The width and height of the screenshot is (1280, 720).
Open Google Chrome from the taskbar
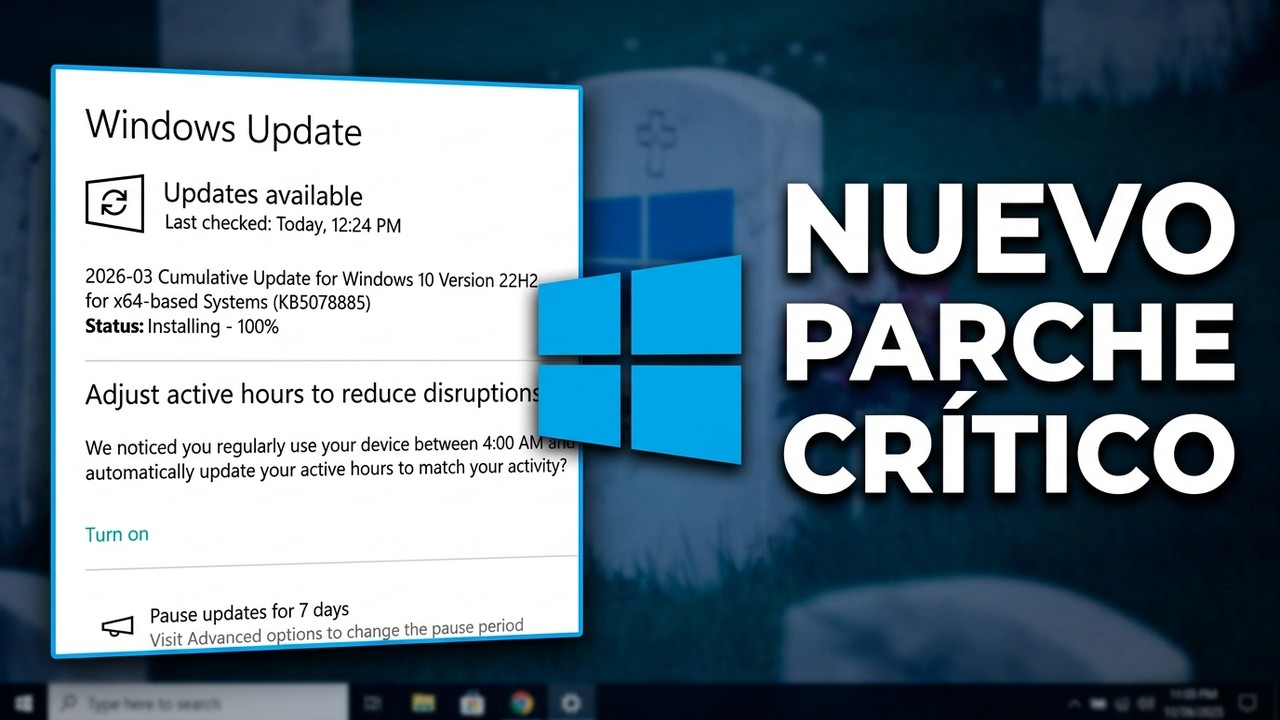tap(521, 703)
